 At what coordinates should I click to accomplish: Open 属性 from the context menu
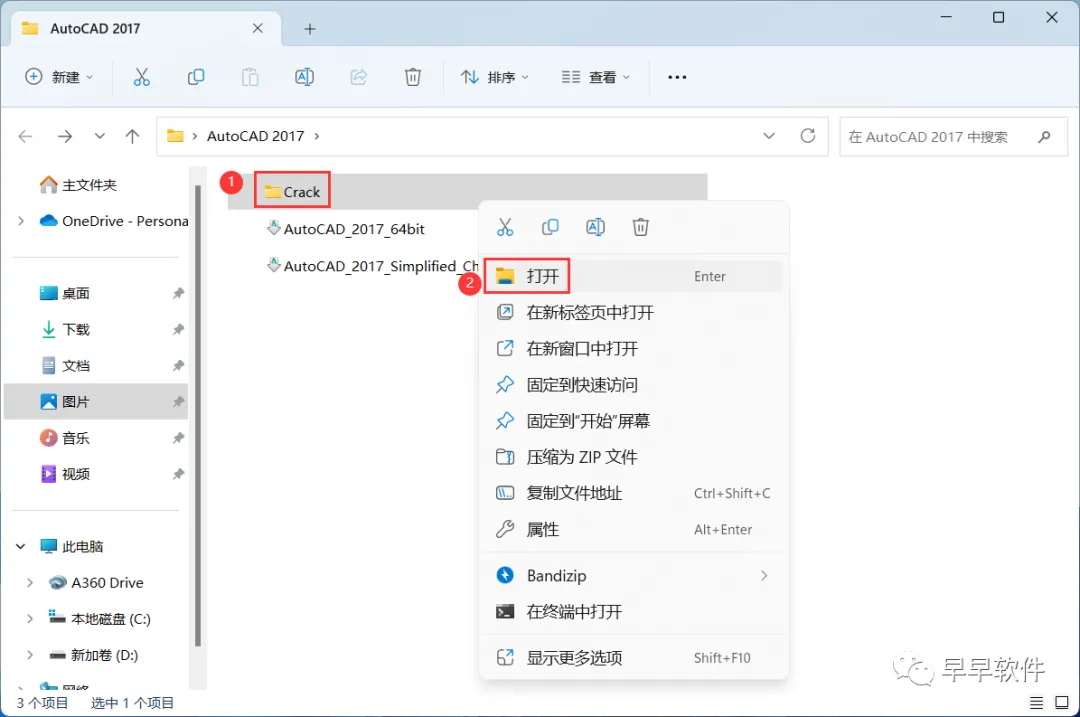pyautogui.click(x=634, y=530)
